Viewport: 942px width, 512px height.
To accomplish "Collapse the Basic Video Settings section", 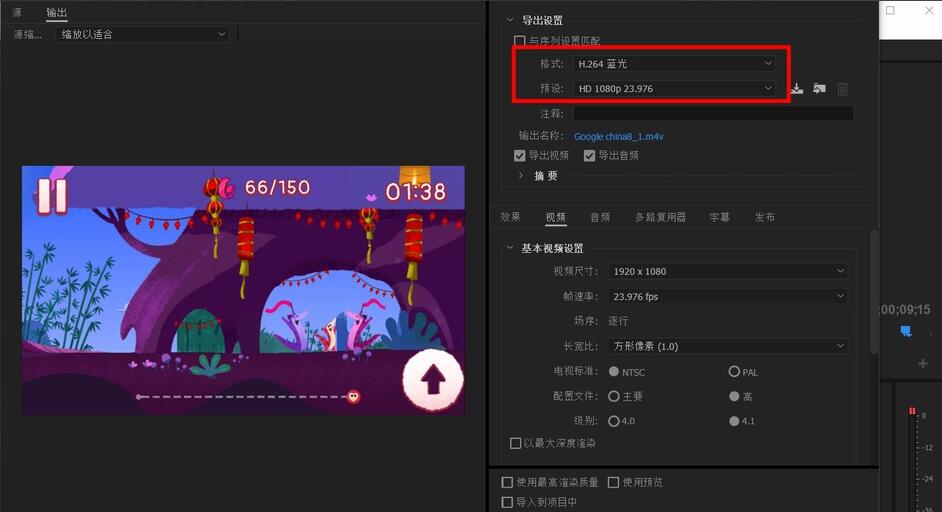I will point(510,248).
